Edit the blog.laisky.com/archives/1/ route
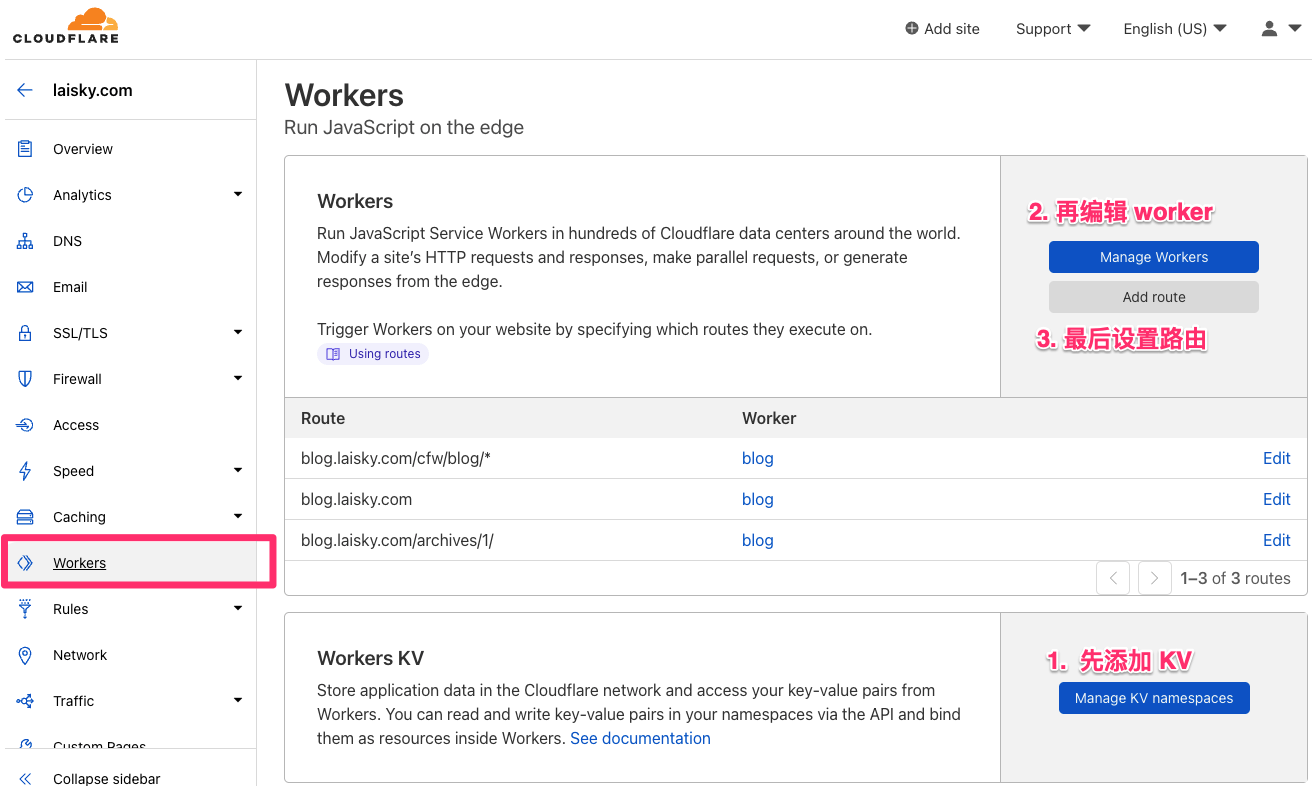The width and height of the screenshot is (1312, 786). (x=1276, y=540)
